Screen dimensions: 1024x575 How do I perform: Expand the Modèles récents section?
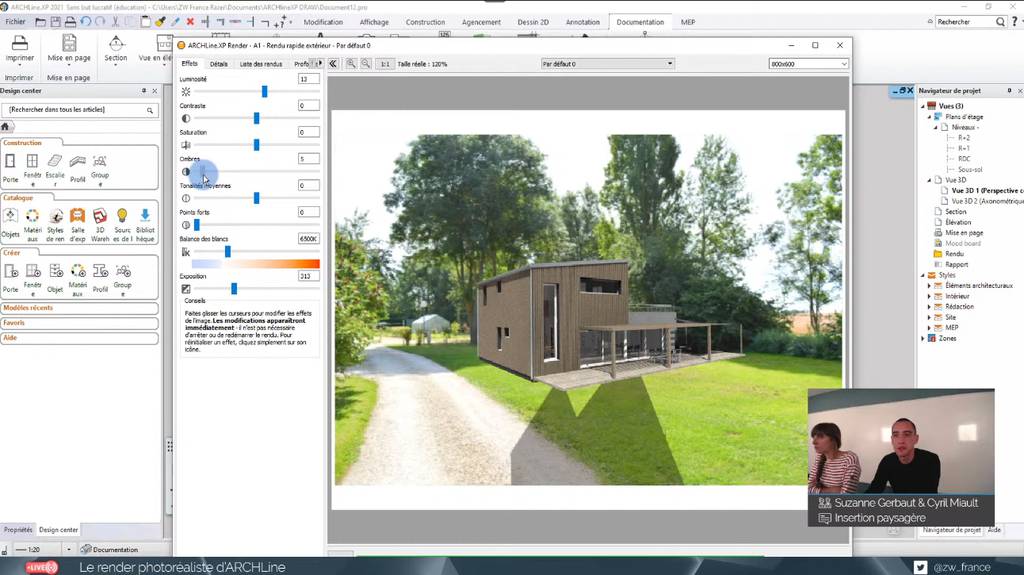79,308
